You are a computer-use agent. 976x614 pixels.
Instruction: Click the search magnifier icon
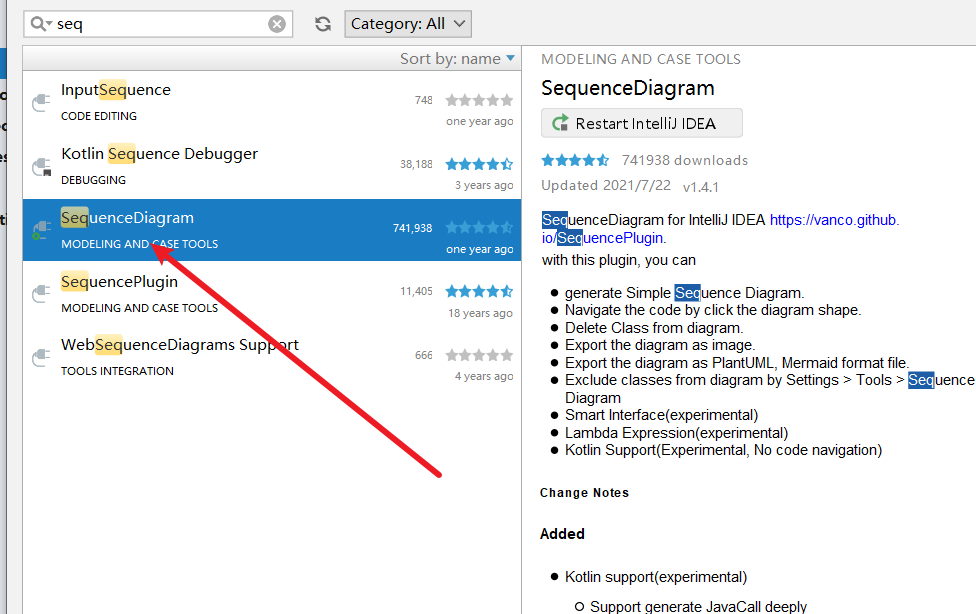click(x=40, y=24)
